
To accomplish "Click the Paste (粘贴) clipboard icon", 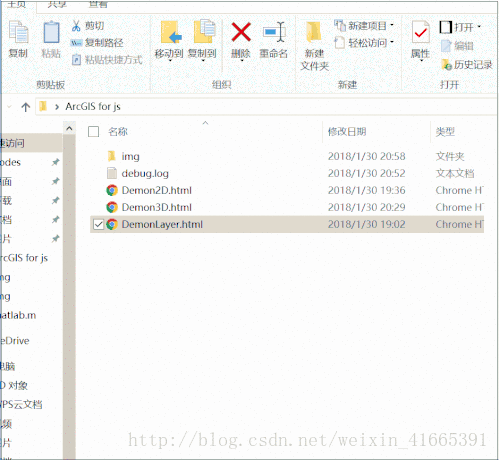I will pos(51,33).
